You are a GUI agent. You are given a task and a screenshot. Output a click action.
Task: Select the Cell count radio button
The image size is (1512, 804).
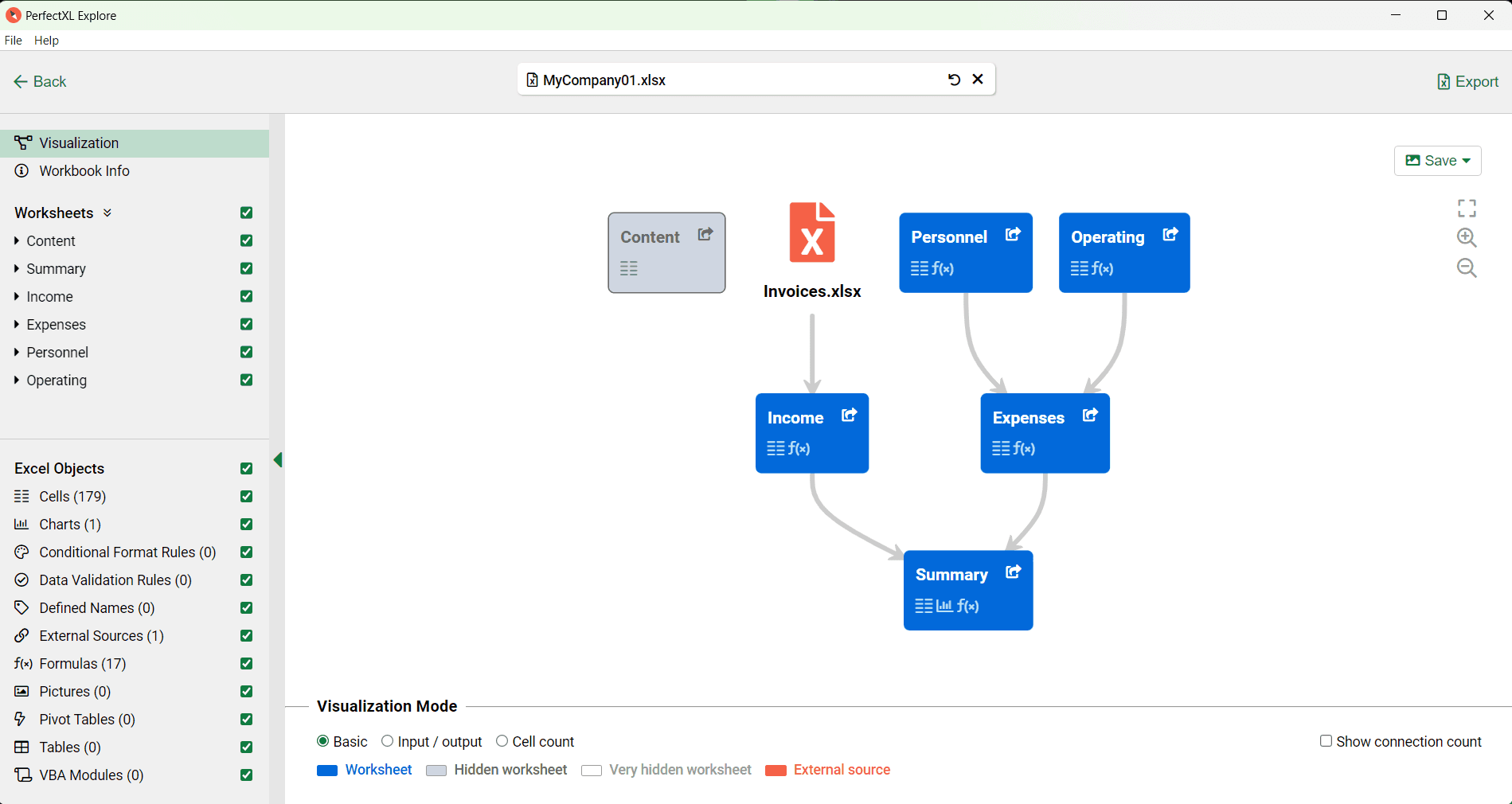(x=502, y=740)
